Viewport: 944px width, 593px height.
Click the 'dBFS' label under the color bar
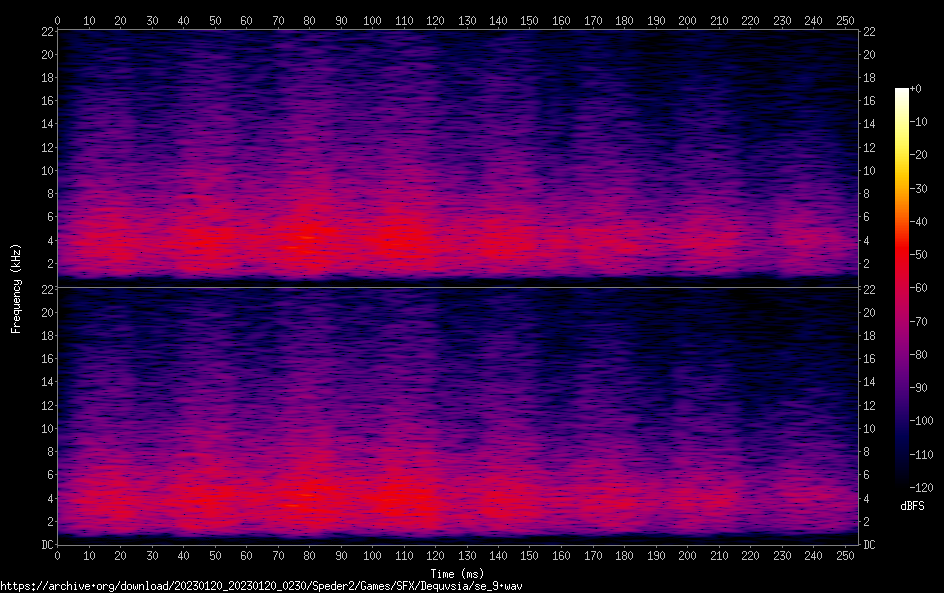(912, 507)
